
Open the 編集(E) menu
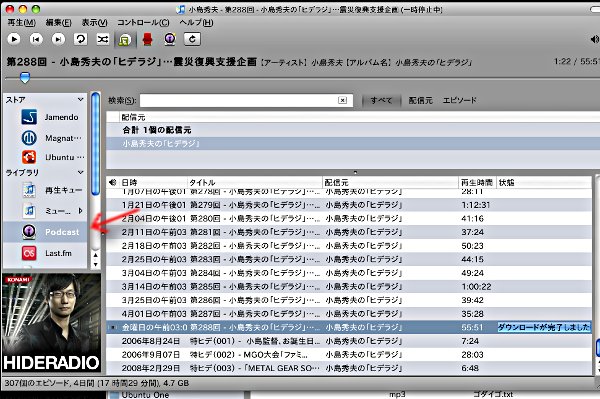coord(58,23)
